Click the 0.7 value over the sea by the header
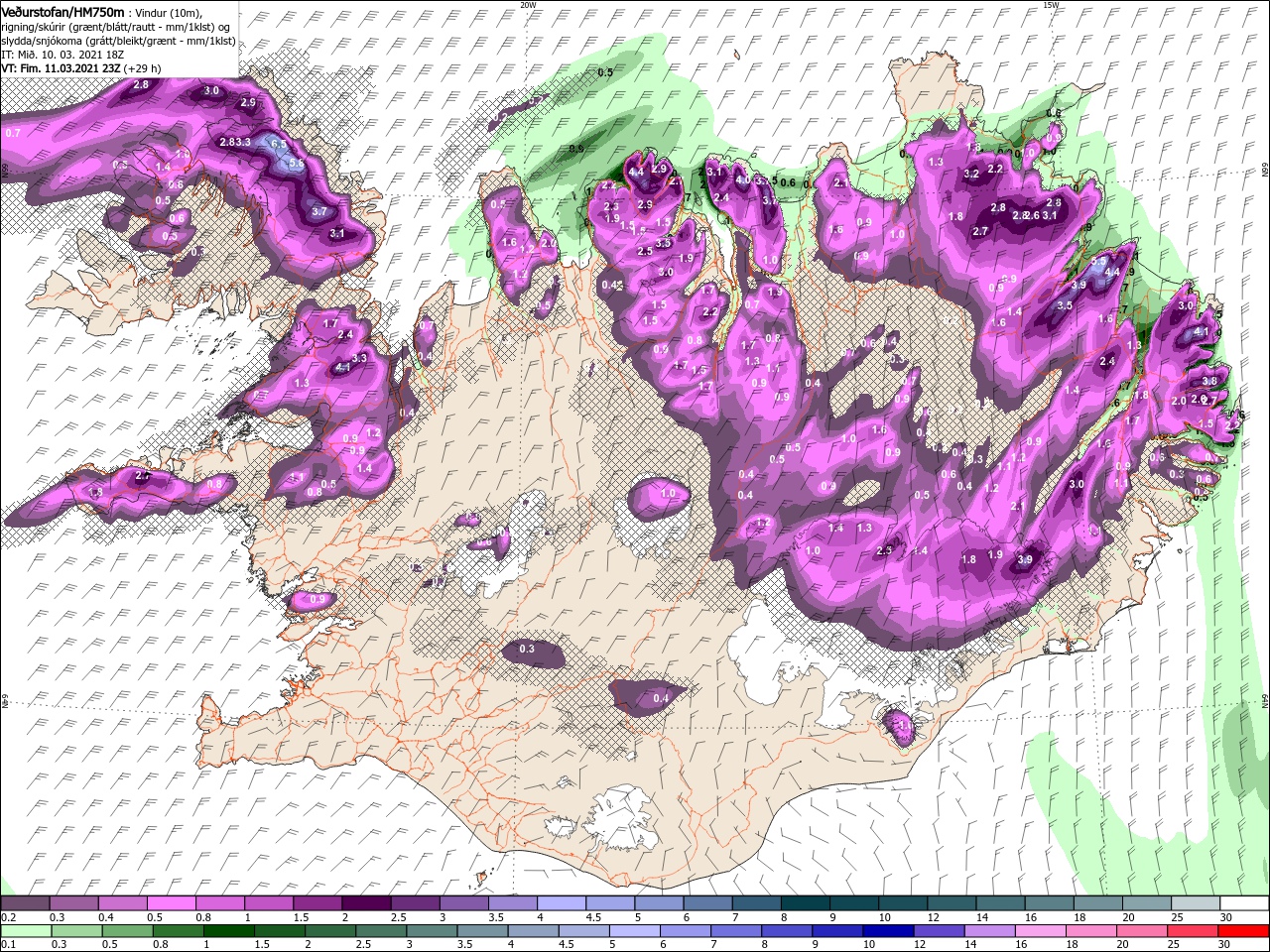 tap(13, 132)
